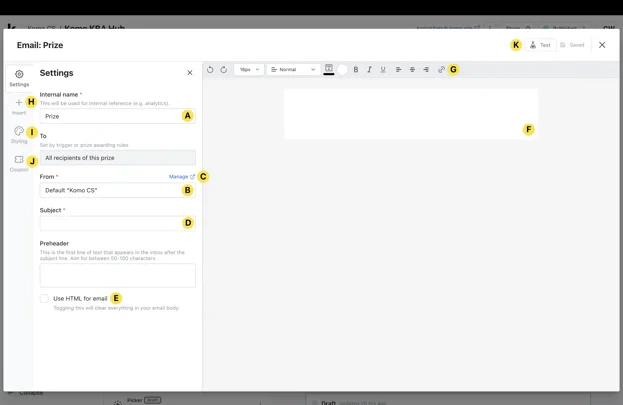Screen dimensions: 623x405
Task: Toggle bold formatting
Action: [356, 70]
